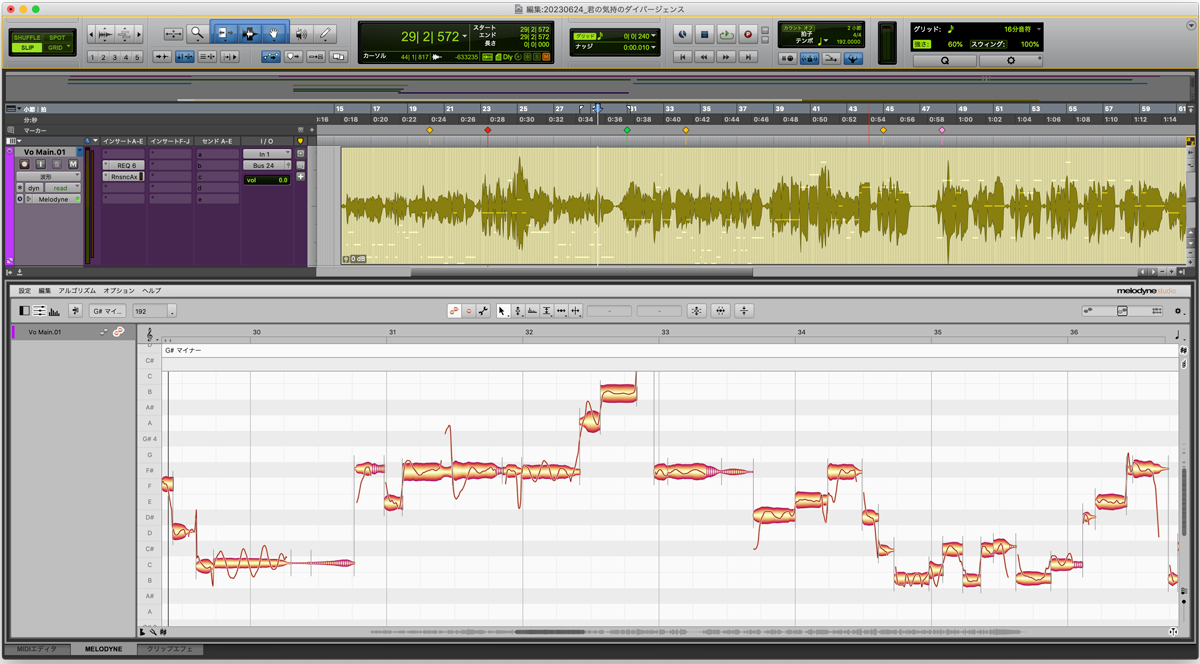The image size is (1200, 664).
Task: Select zoom preset 5
Action: pyautogui.click(x=137, y=58)
